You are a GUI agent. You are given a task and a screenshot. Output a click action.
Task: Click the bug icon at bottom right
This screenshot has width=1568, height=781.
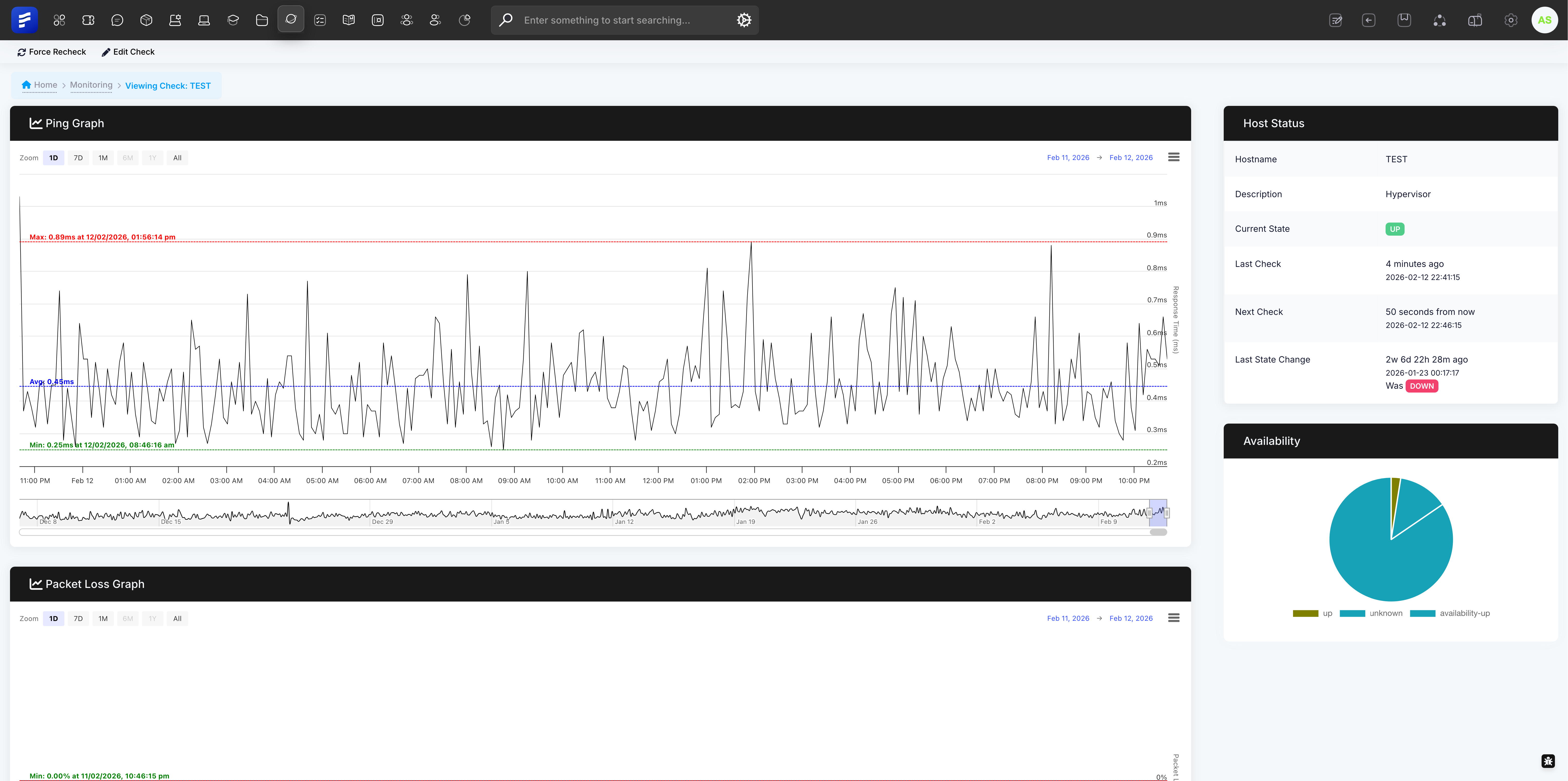[x=1549, y=761]
